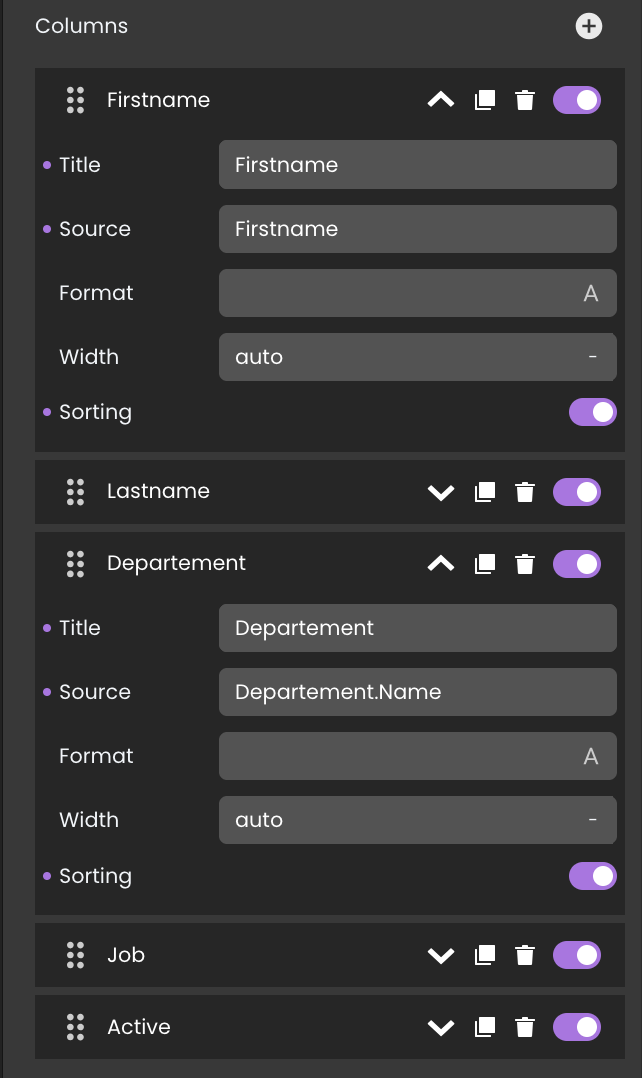
Task: Open Format options for Departement column
Action: (417, 756)
